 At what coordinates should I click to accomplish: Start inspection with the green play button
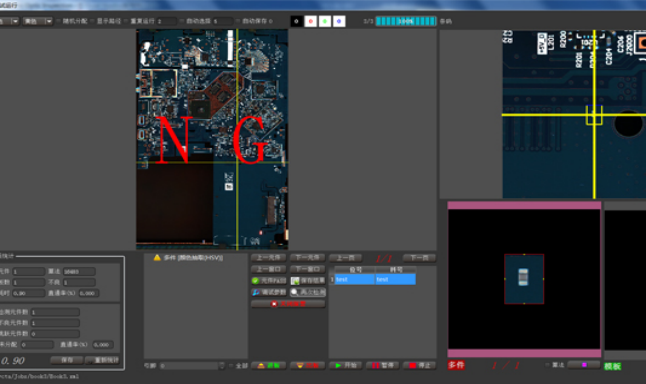coord(346,365)
